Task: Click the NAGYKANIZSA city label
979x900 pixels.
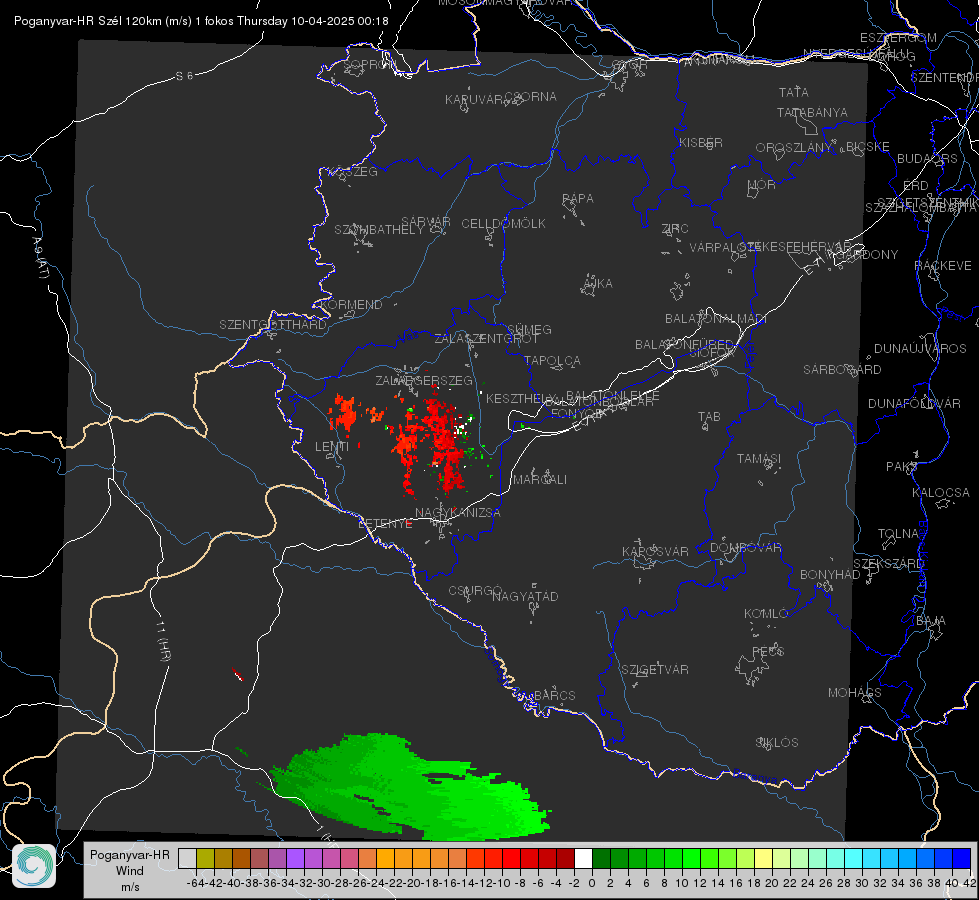Action: coord(458,513)
